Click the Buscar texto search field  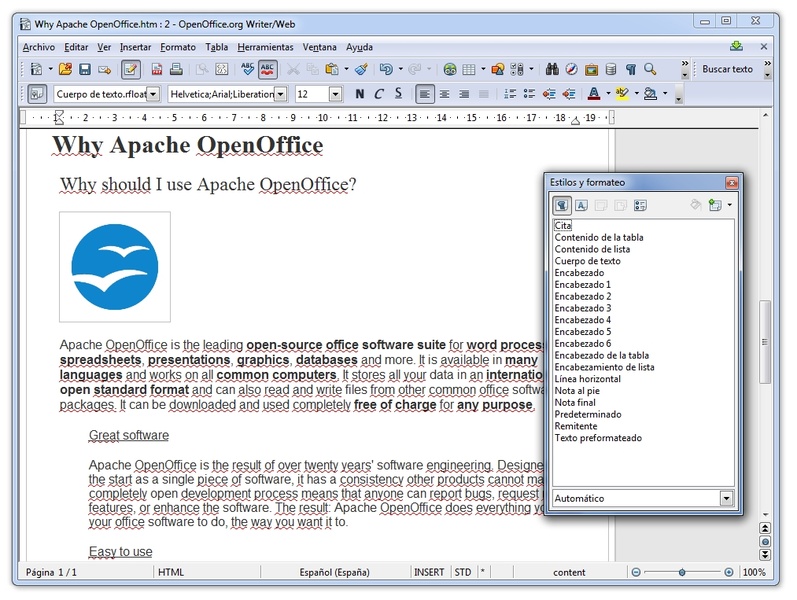click(x=727, y=69)
